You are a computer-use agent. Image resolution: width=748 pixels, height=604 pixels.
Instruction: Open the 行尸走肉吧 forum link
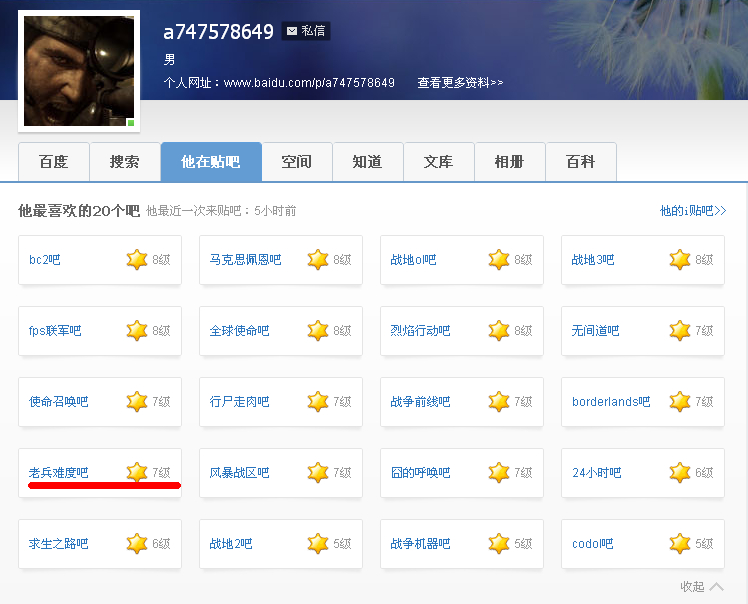[239, 402]
